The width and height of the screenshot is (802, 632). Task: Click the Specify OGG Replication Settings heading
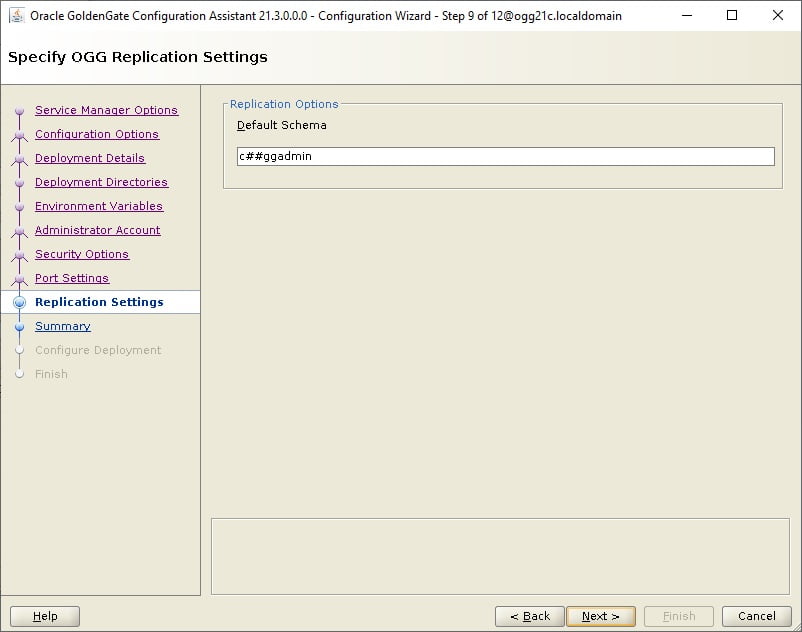click(138, 57)
